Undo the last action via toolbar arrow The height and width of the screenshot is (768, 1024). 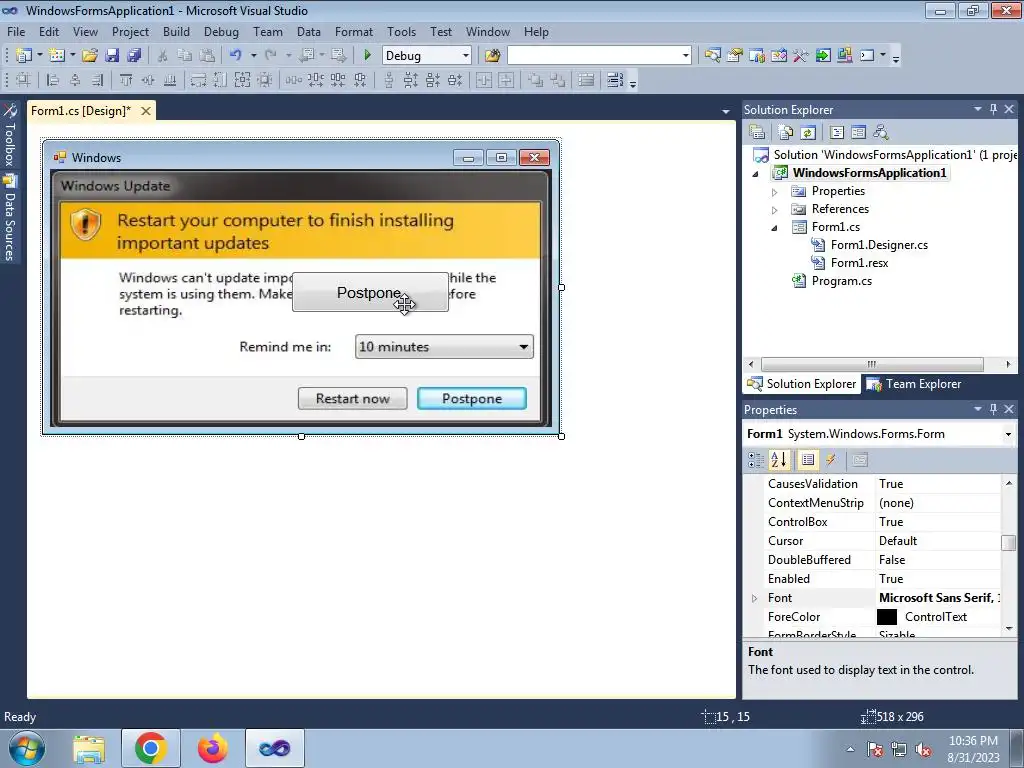tap(236, 56)
